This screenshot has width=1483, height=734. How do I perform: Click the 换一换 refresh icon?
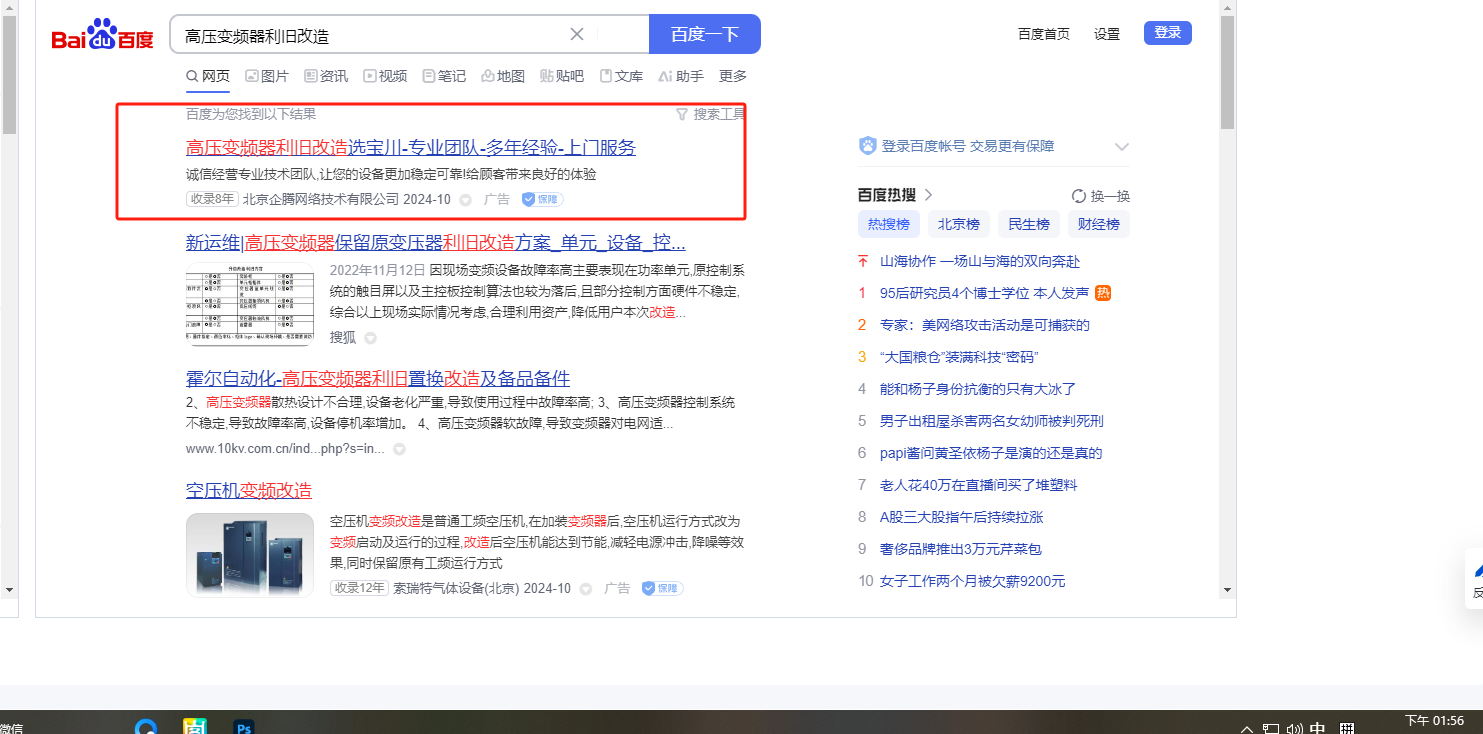tap(1079, 196)
